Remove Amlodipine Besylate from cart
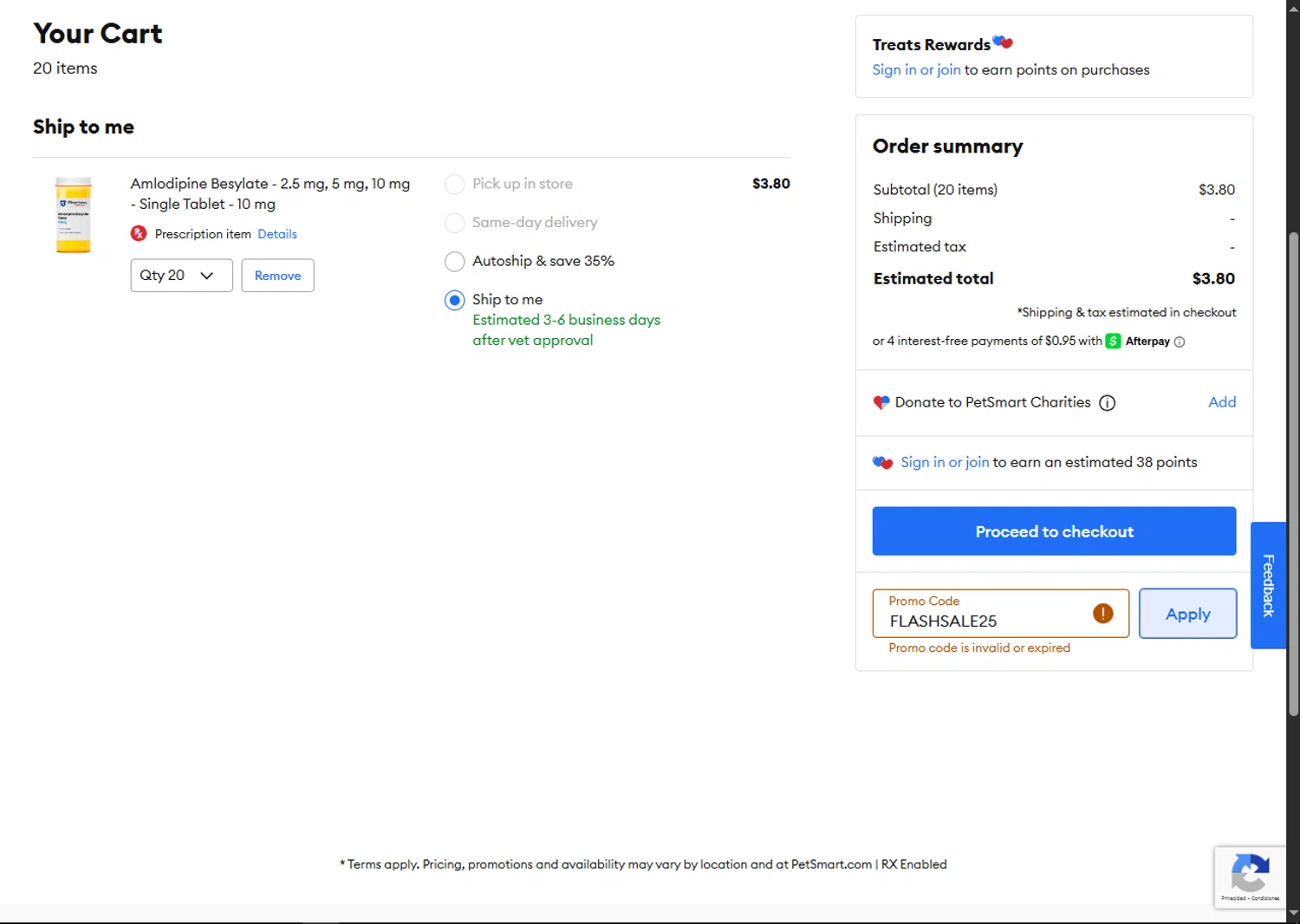Image resolution: width=1300 pixels, height=924 pixels. click(x=277, y=276)
